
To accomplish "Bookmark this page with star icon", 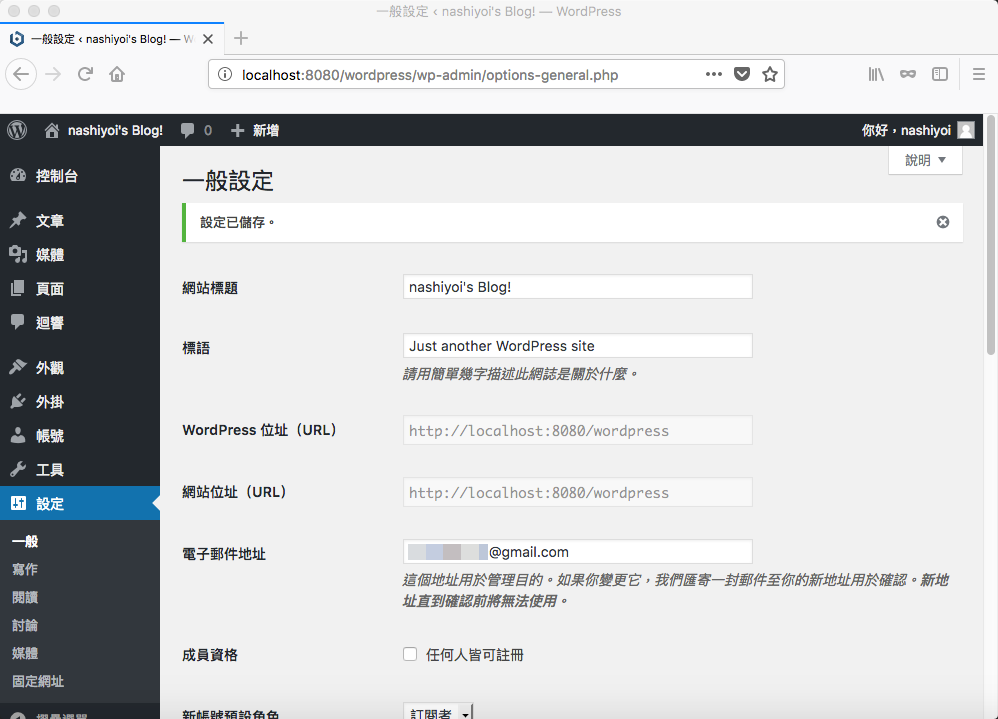I will pos(770,74).
